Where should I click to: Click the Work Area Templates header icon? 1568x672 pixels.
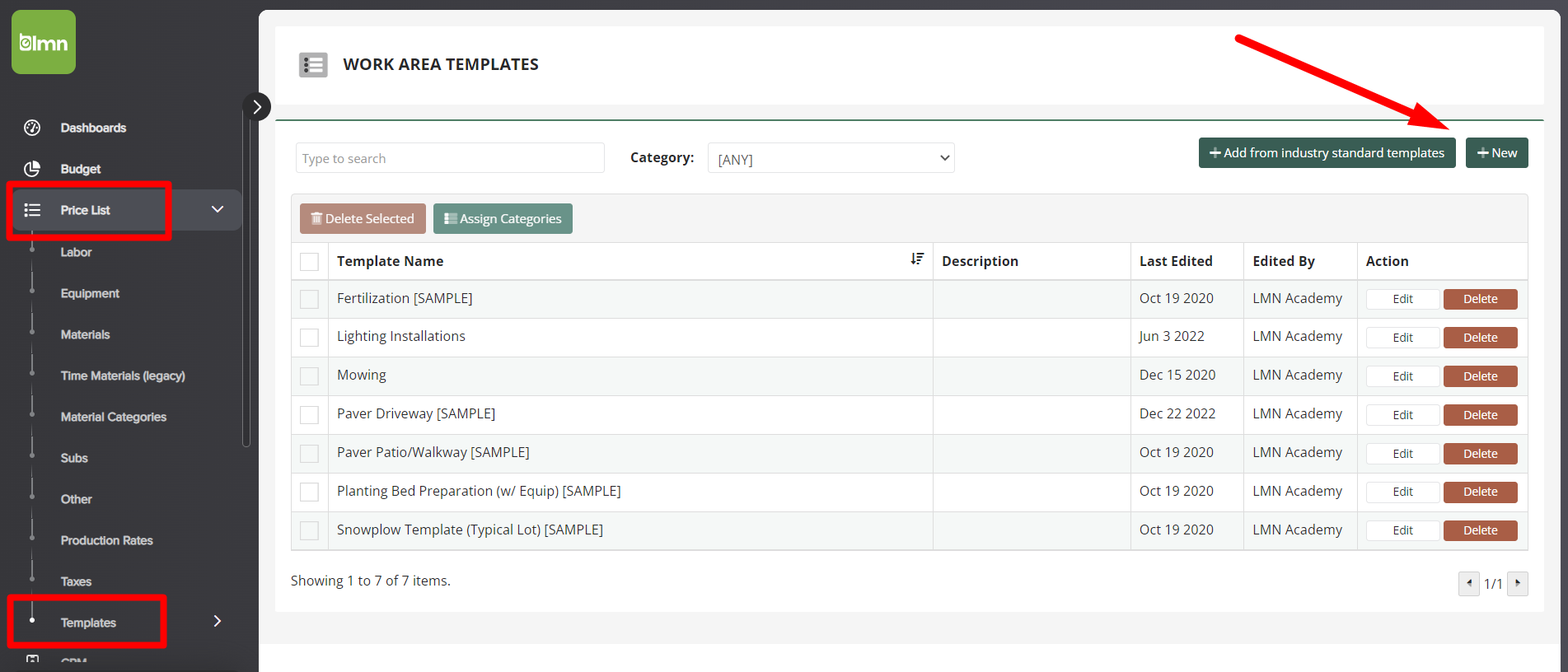[x=313, y=64]
